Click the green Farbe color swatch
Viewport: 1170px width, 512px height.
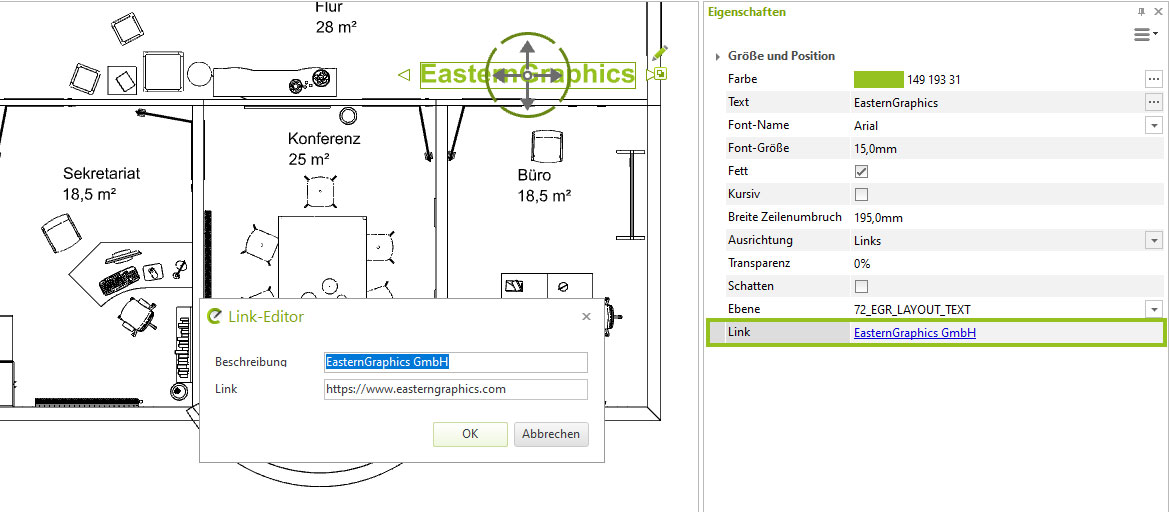(x=878, y=78)
